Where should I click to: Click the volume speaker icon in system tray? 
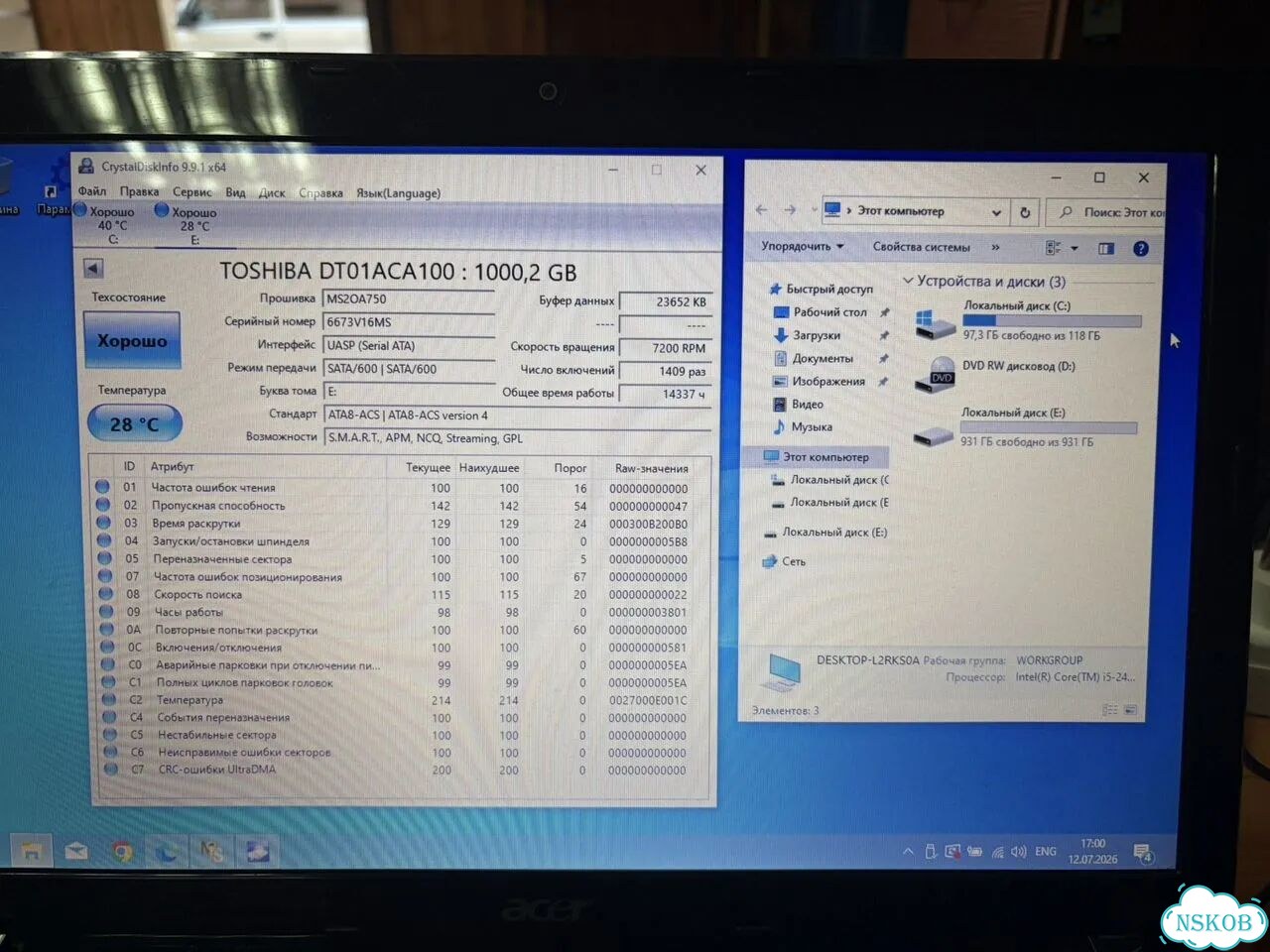coord(1018,852)
